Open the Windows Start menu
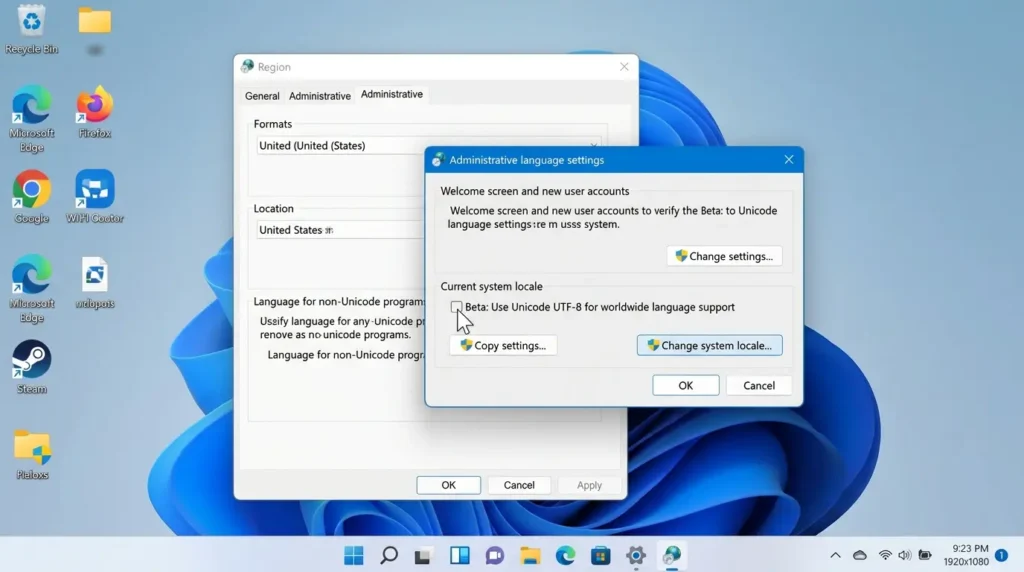Image resolution: width=1024 pixels, height=572 pixels. pyautogui.click(x=354, y=555)
